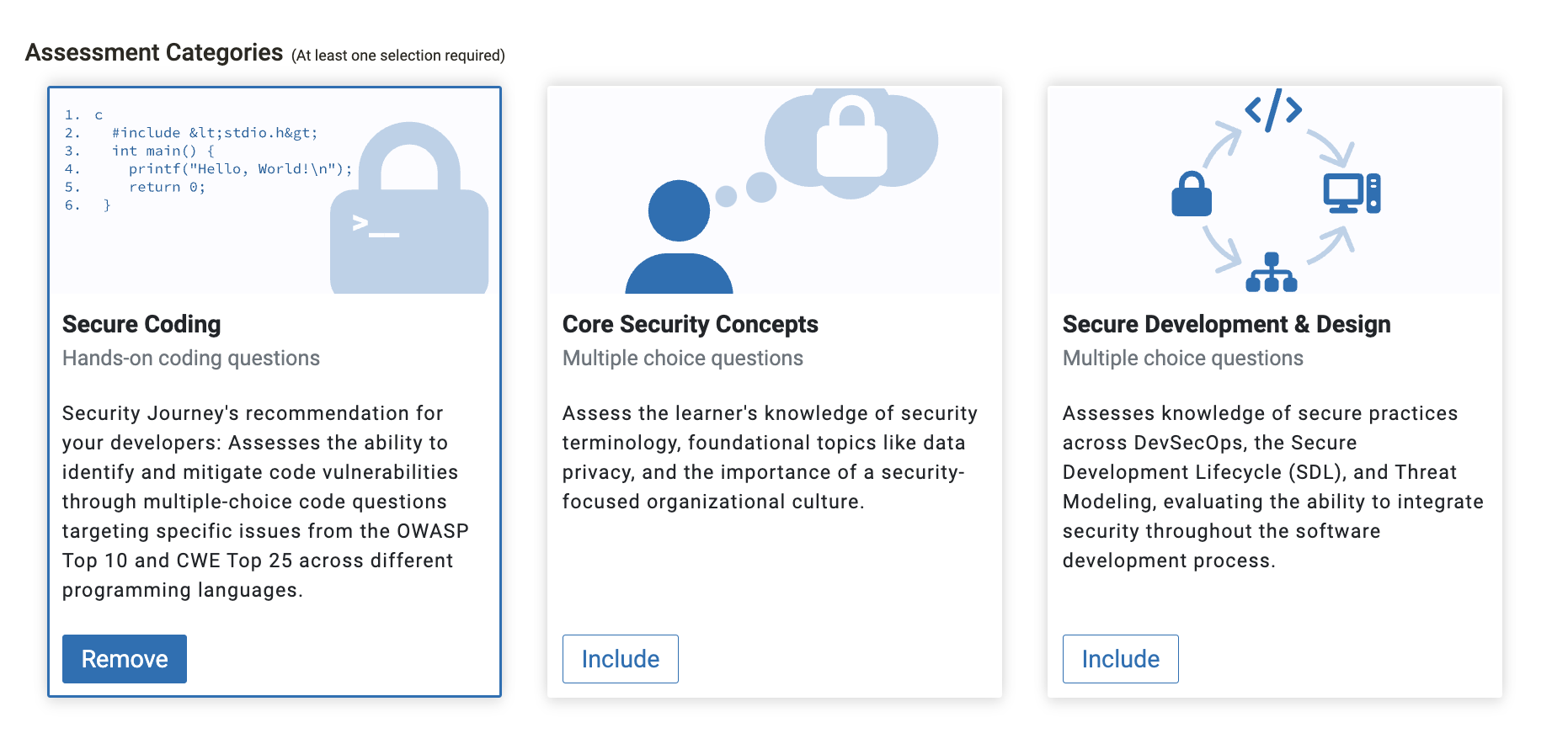Remove the Secure Coding category
This screenshot has width=1568, height=744.
(125, 659)
